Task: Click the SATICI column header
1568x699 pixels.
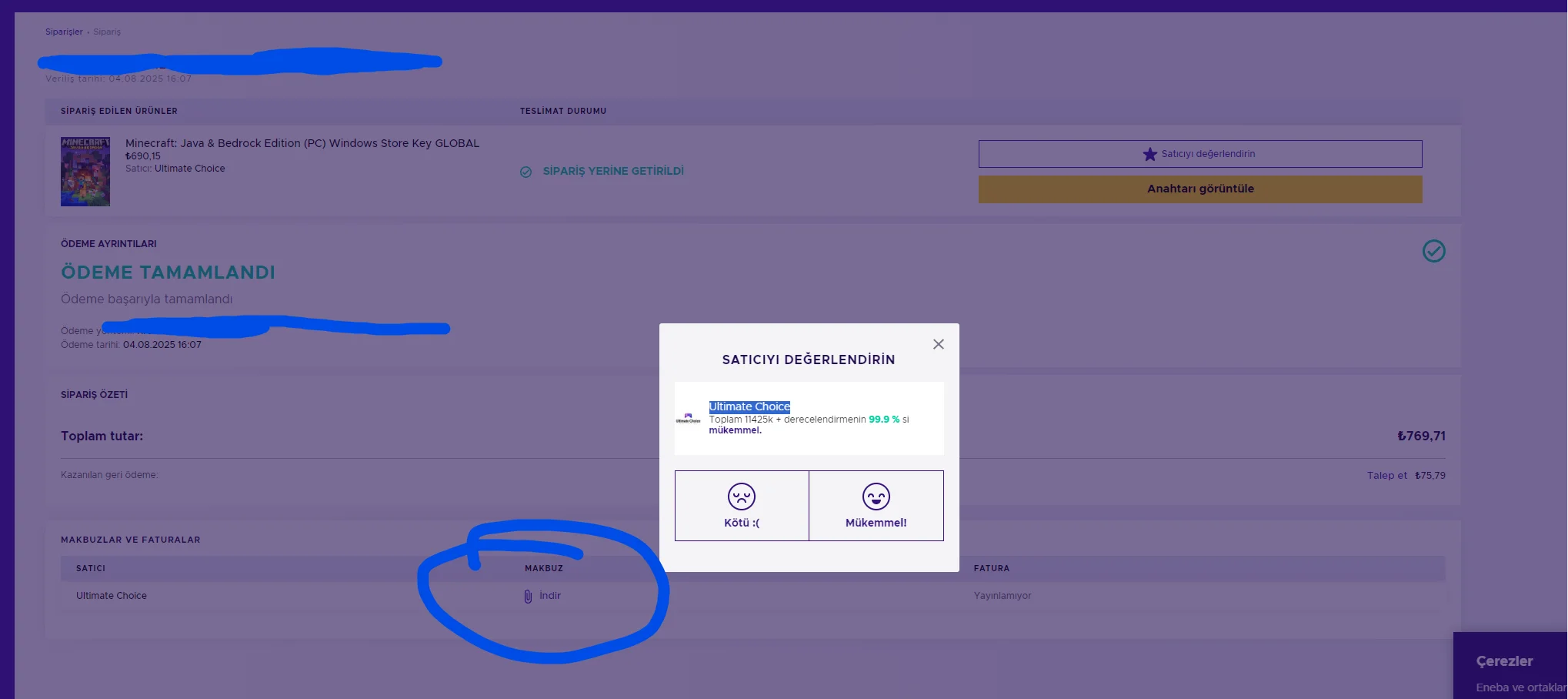Action: (91, 568)
